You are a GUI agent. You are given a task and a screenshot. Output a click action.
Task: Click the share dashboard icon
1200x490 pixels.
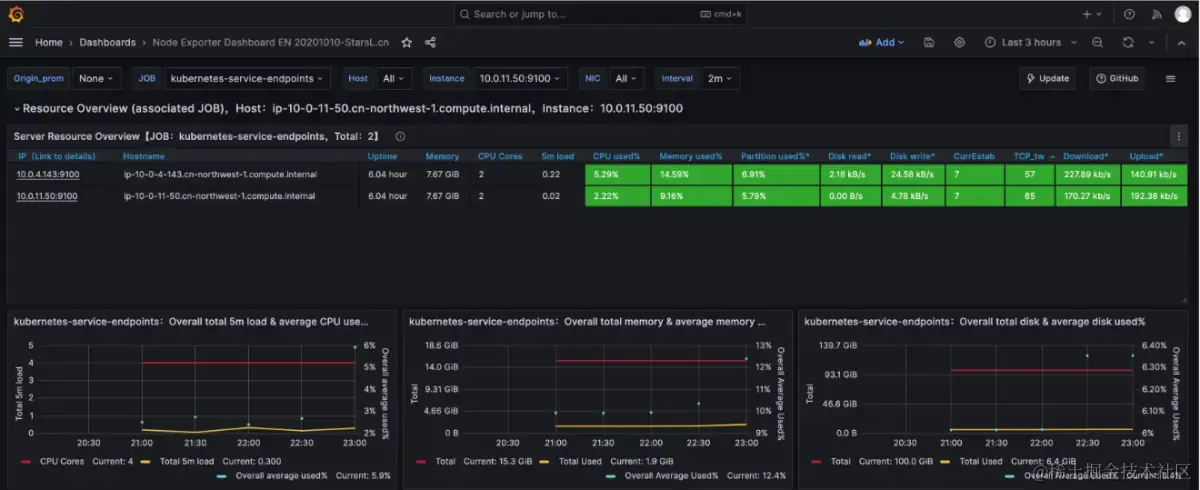(430, 43)
